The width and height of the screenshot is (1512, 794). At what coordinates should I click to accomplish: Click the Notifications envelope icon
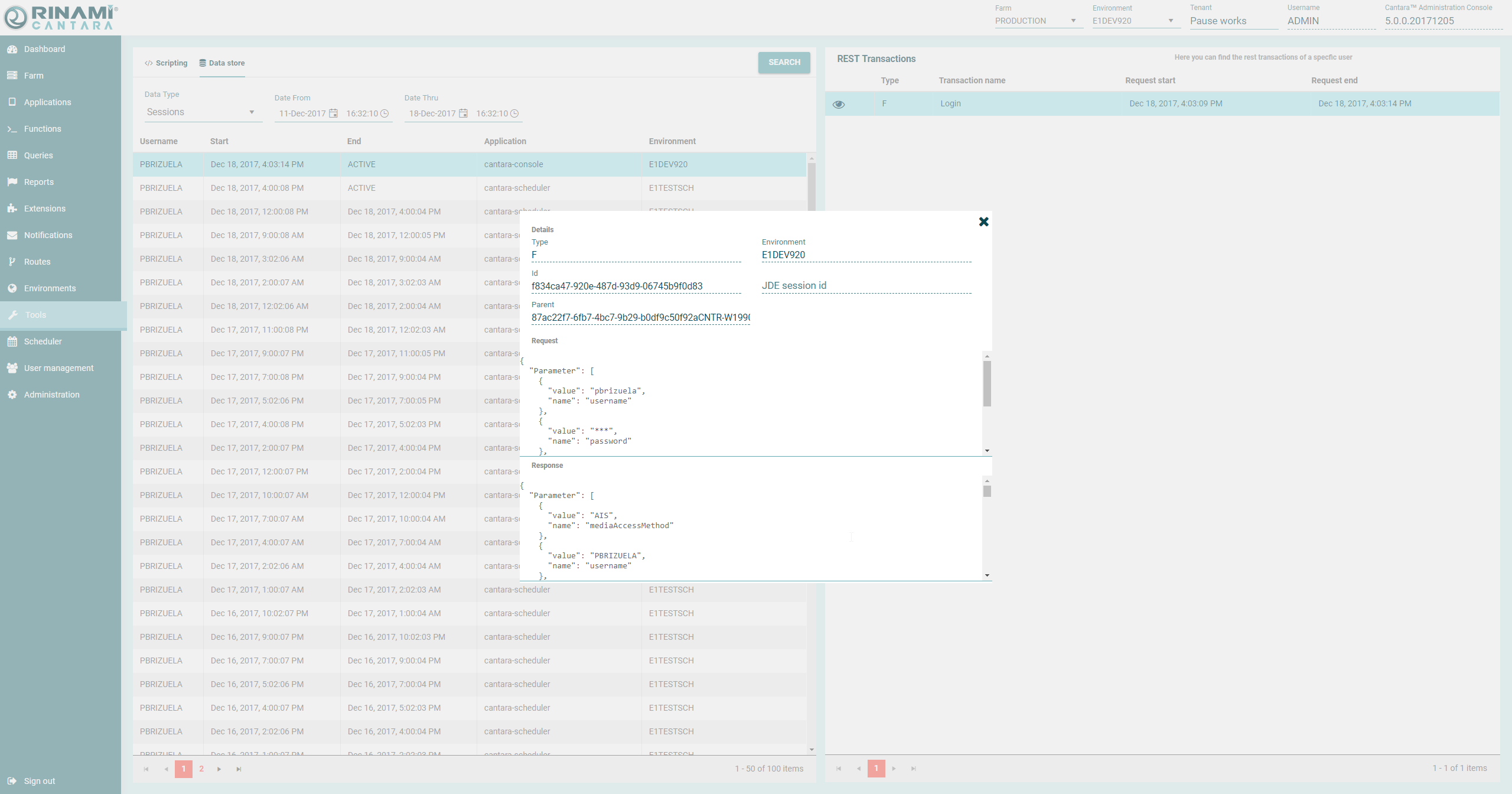[12, 235]
